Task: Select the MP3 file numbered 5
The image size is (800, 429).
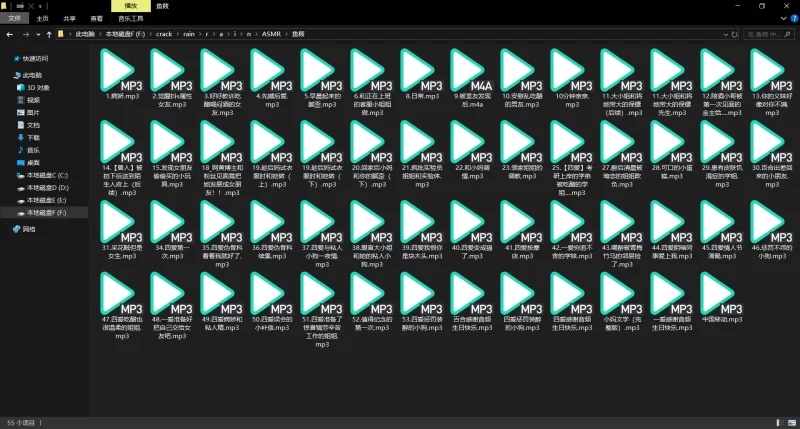Action: tap(322, 78)
